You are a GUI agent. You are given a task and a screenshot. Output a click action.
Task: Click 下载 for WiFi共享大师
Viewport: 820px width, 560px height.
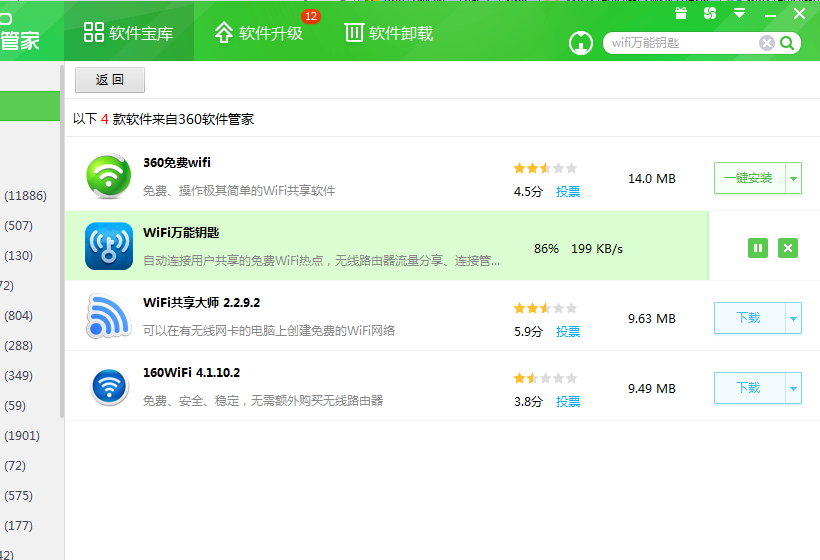click(749, 318)
